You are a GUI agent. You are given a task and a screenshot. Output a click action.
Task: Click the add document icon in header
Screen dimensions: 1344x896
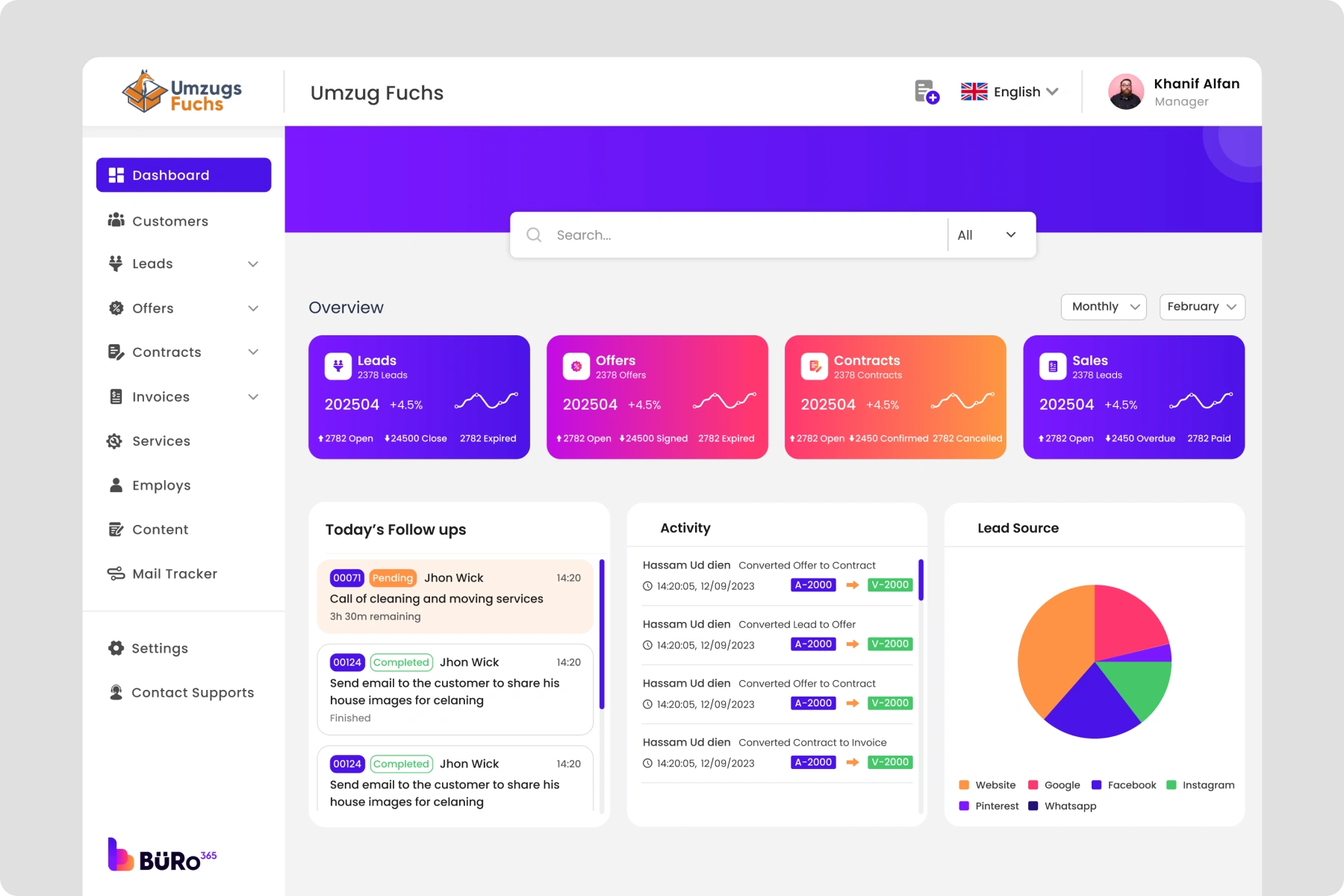click(x=927, y=92)
